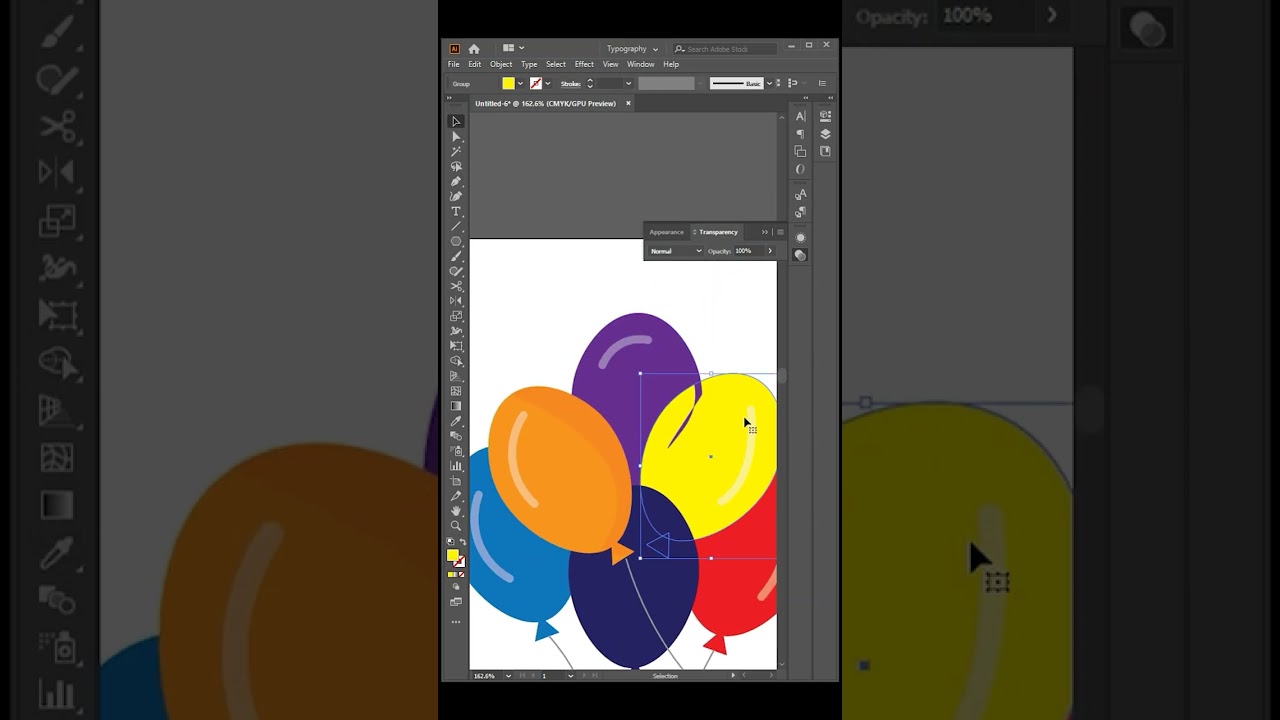Image resolution: width=1280 pixels, height=720 pixels.
Task: Choose the Curvature tool
Action: pyautogui.click(x=456, y=196)
